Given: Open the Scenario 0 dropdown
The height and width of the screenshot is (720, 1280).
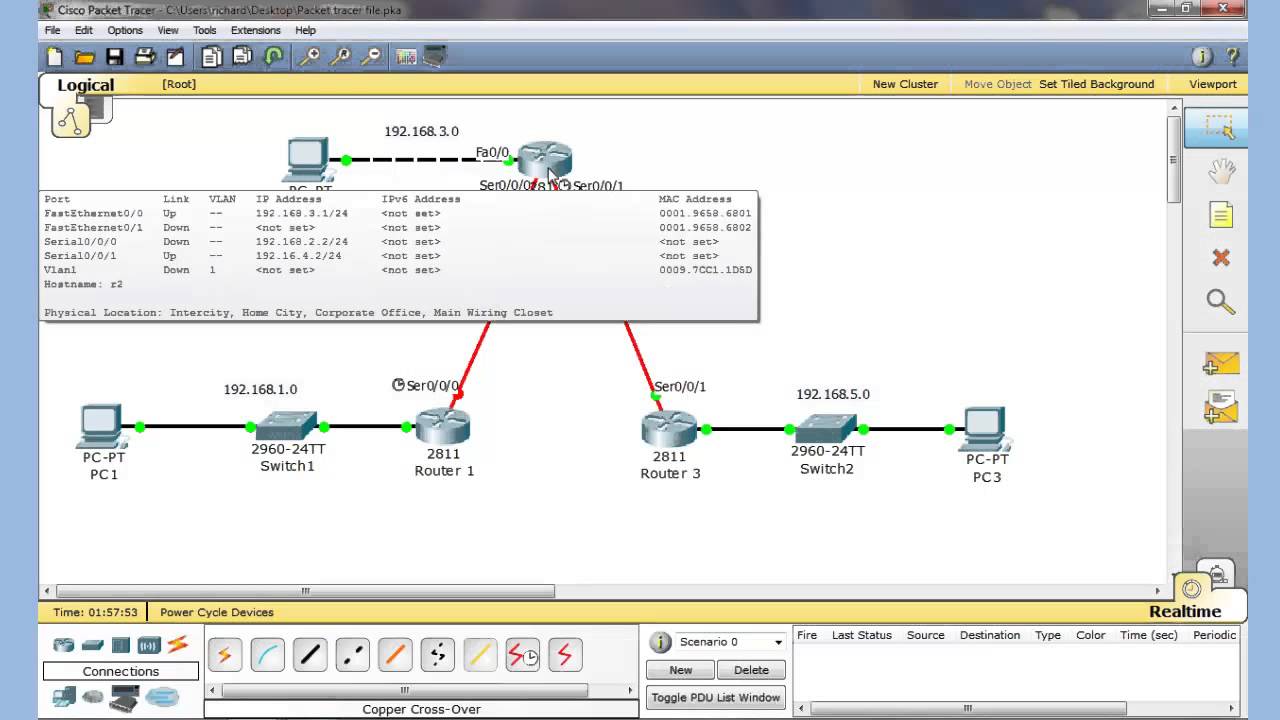Looking at the screenshot, I should [730, 642].
